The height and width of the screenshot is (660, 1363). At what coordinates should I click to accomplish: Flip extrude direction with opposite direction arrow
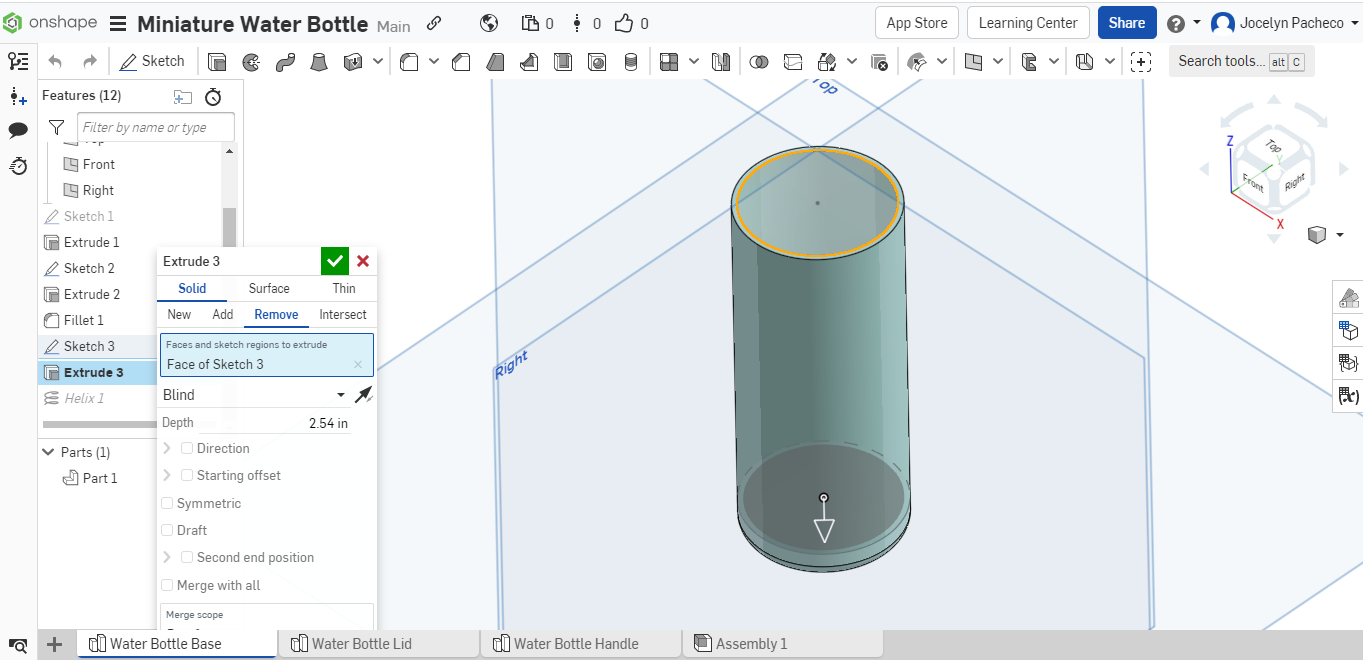pyautogui.click(x=363, y=395)
